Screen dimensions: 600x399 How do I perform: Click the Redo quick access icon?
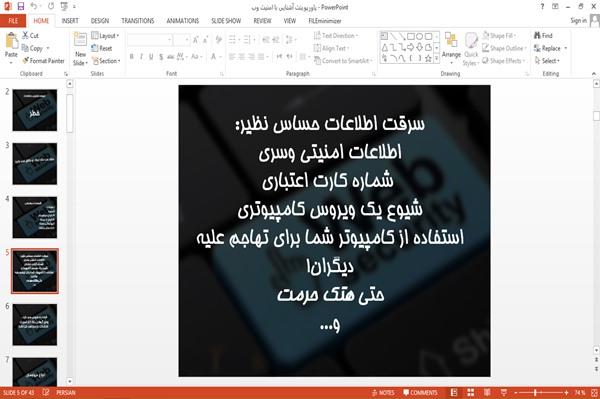[51, 6]
